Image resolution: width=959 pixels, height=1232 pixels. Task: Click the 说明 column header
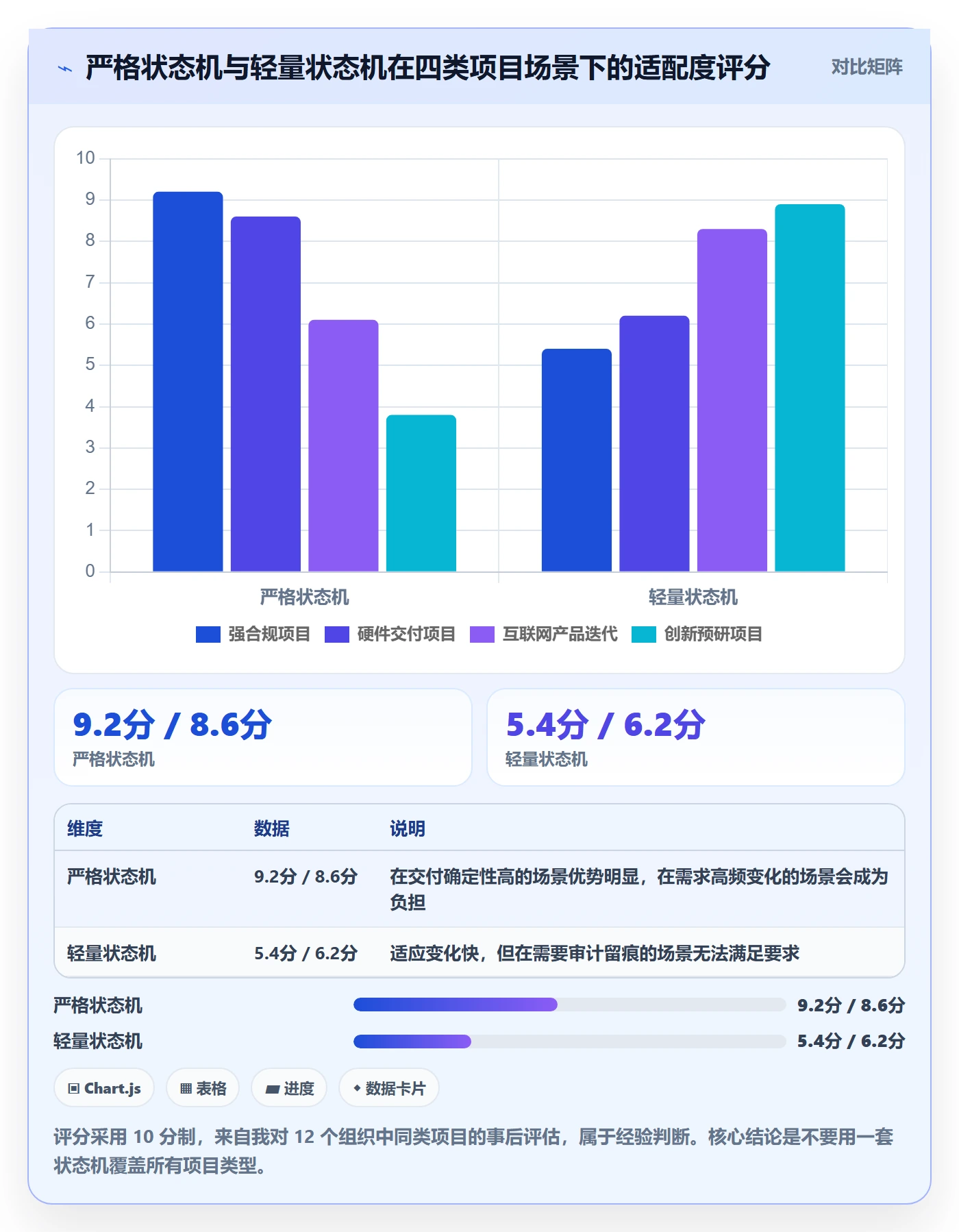coord(408,828)
